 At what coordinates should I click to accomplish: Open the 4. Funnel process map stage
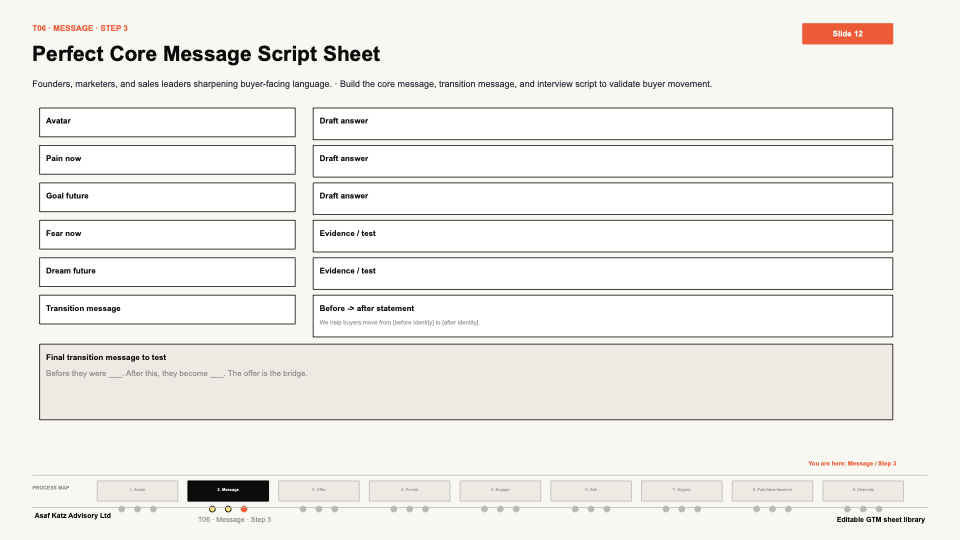(410, 490)
